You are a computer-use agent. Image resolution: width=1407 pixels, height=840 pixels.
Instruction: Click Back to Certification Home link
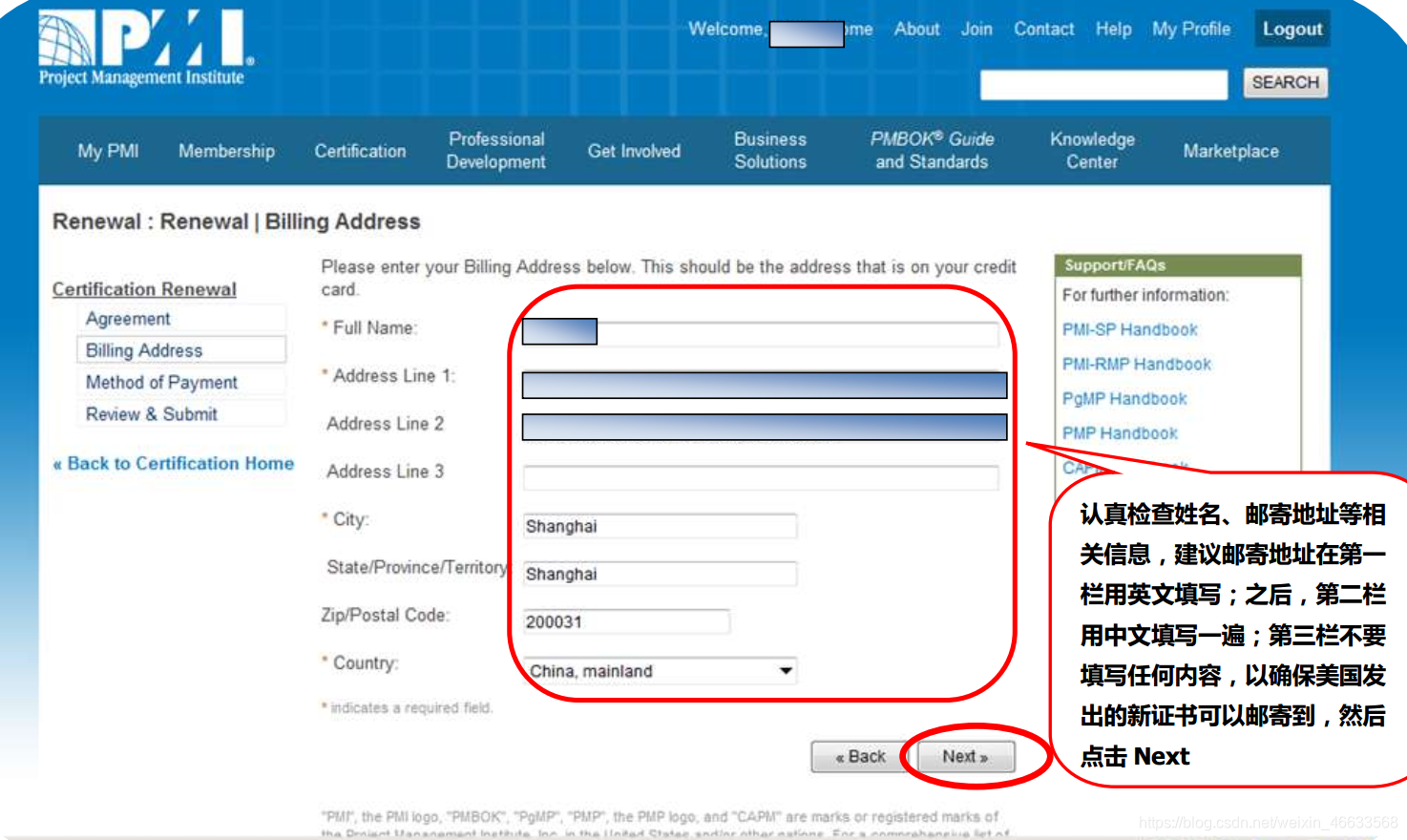click(174, 463)
